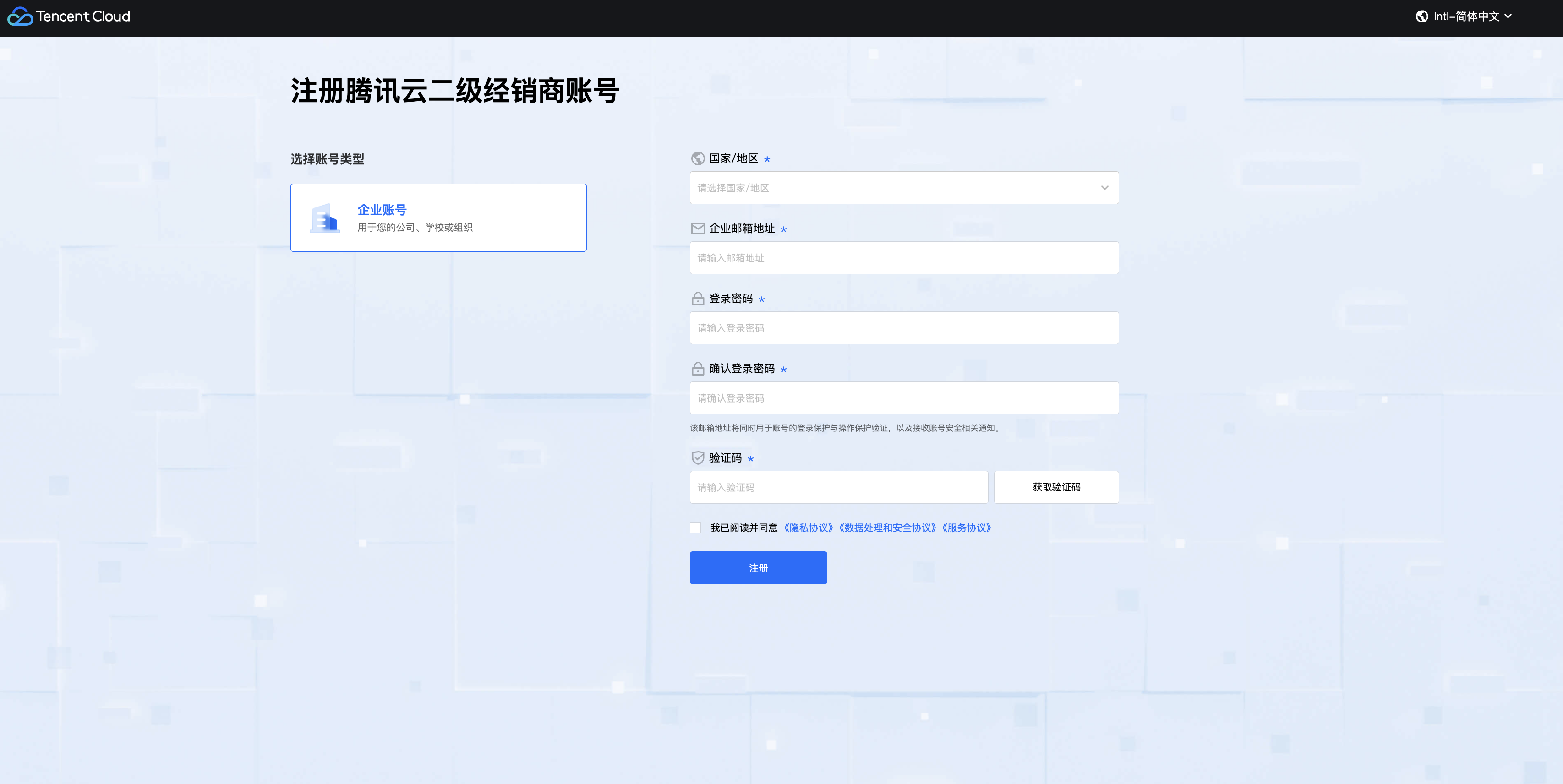
Task: Click the Tencent Cloud logo
Action: [x=69, y=16]
